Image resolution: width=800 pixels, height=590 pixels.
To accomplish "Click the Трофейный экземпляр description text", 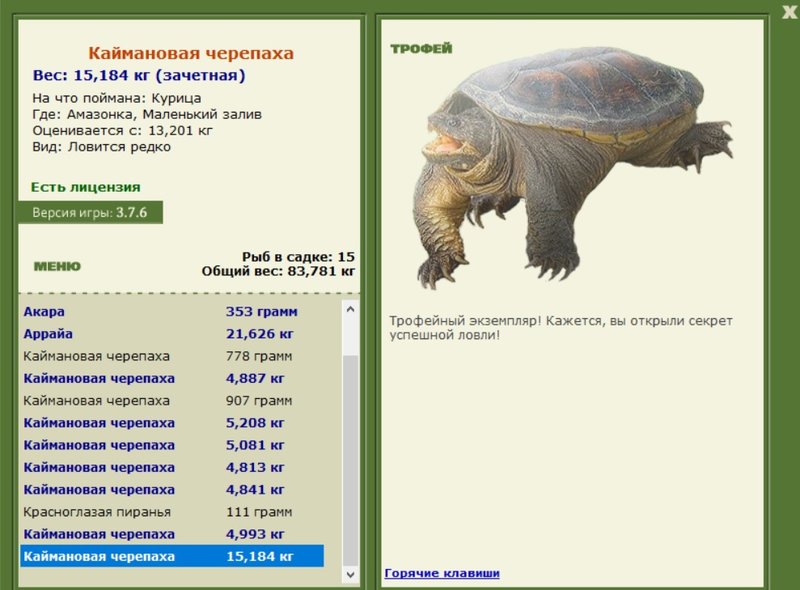I will [x=561, y=328].
